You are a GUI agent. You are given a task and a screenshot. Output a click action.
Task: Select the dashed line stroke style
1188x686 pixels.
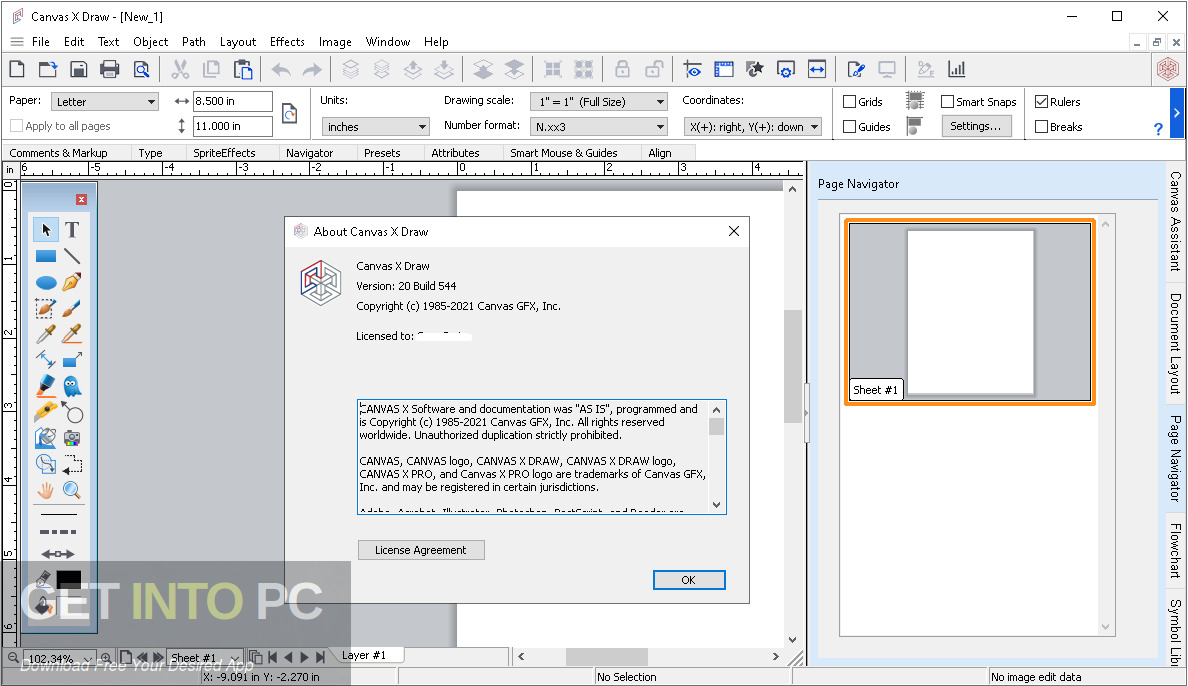(58, 532)
